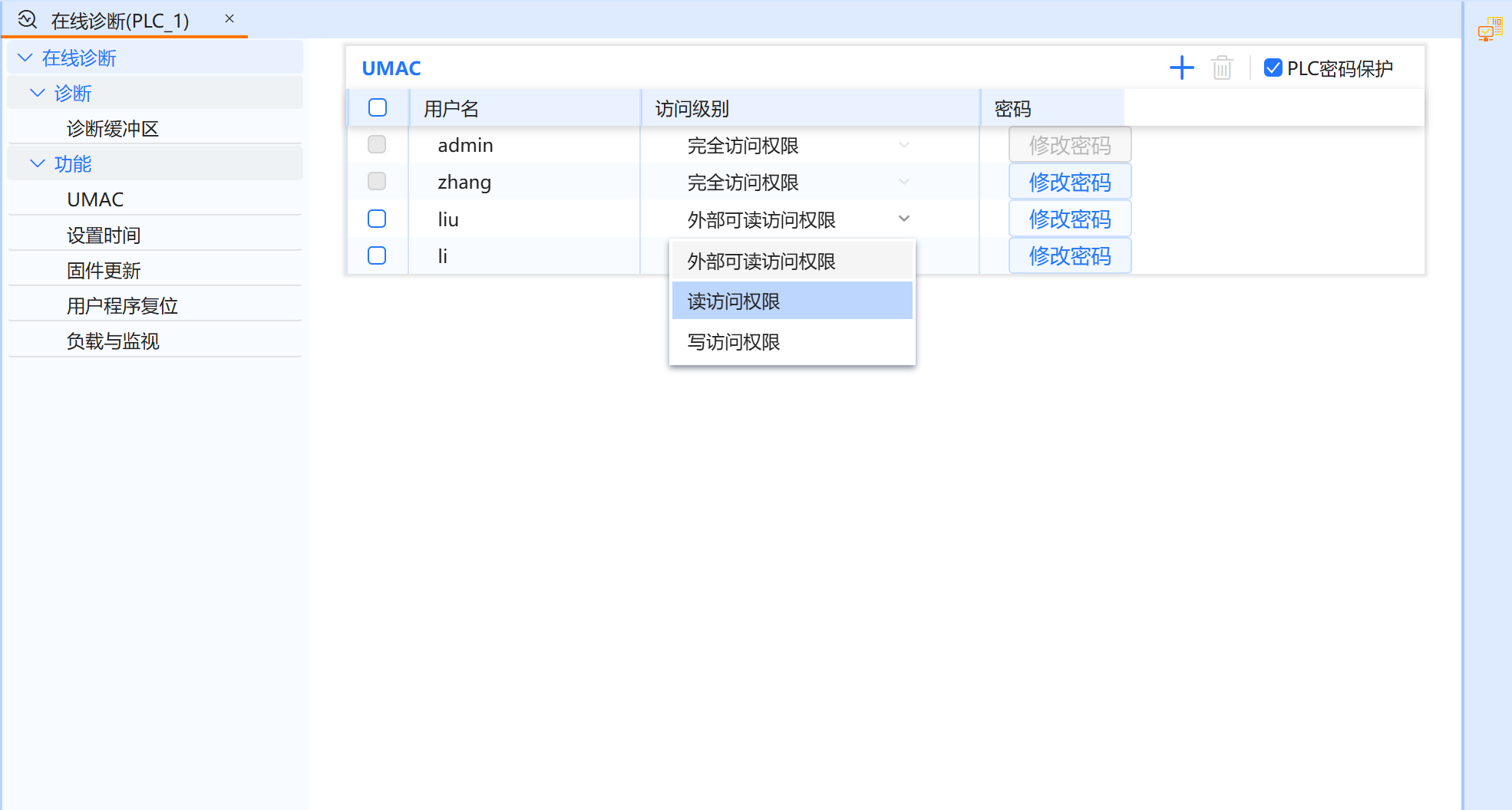Collapse the 功能 tree node
This screenshot has width=1512, height=810.
(x=35, y=163)
